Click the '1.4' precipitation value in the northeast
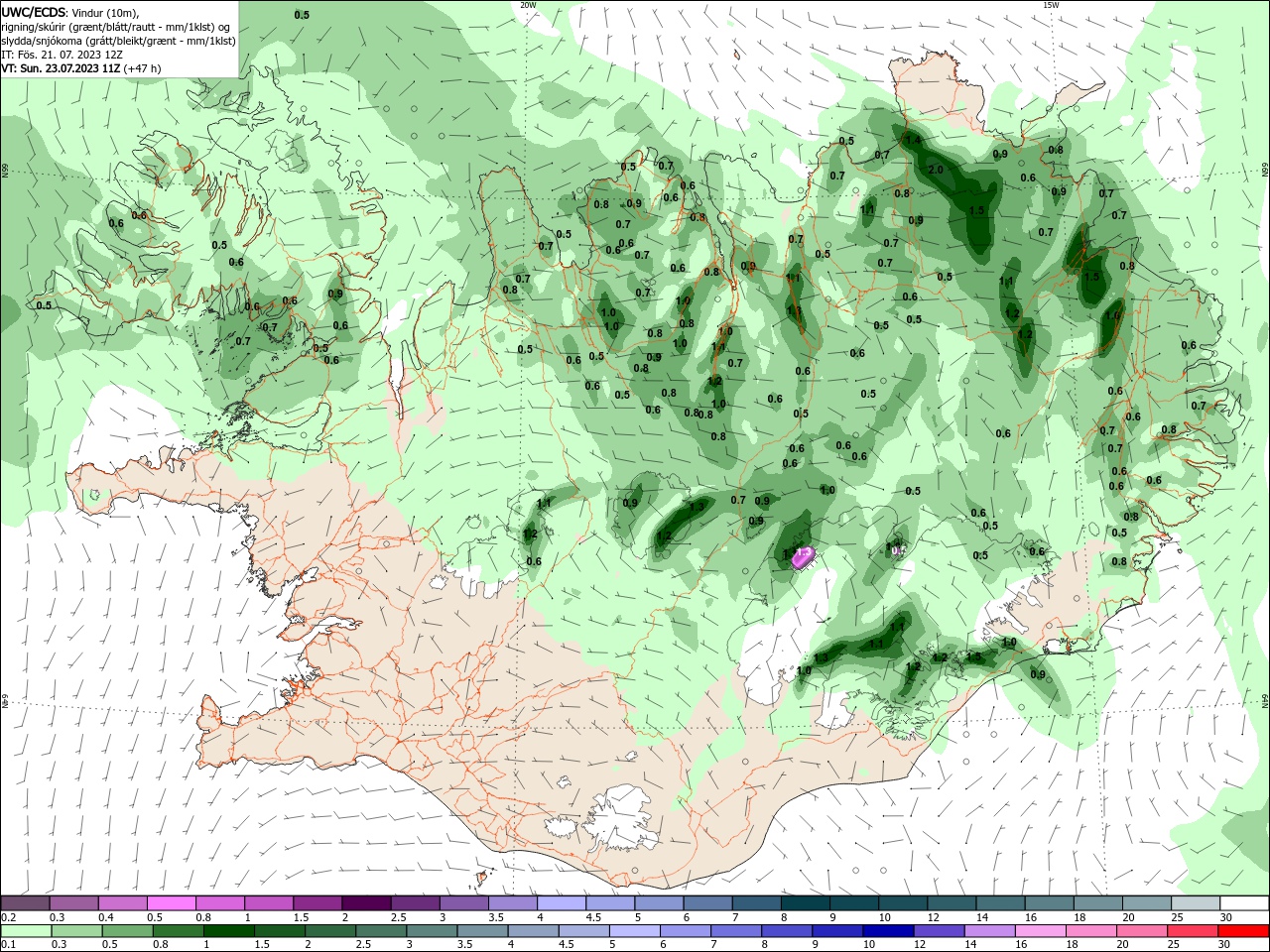This screenshot has height=952, width=1270. click(914, 141)
